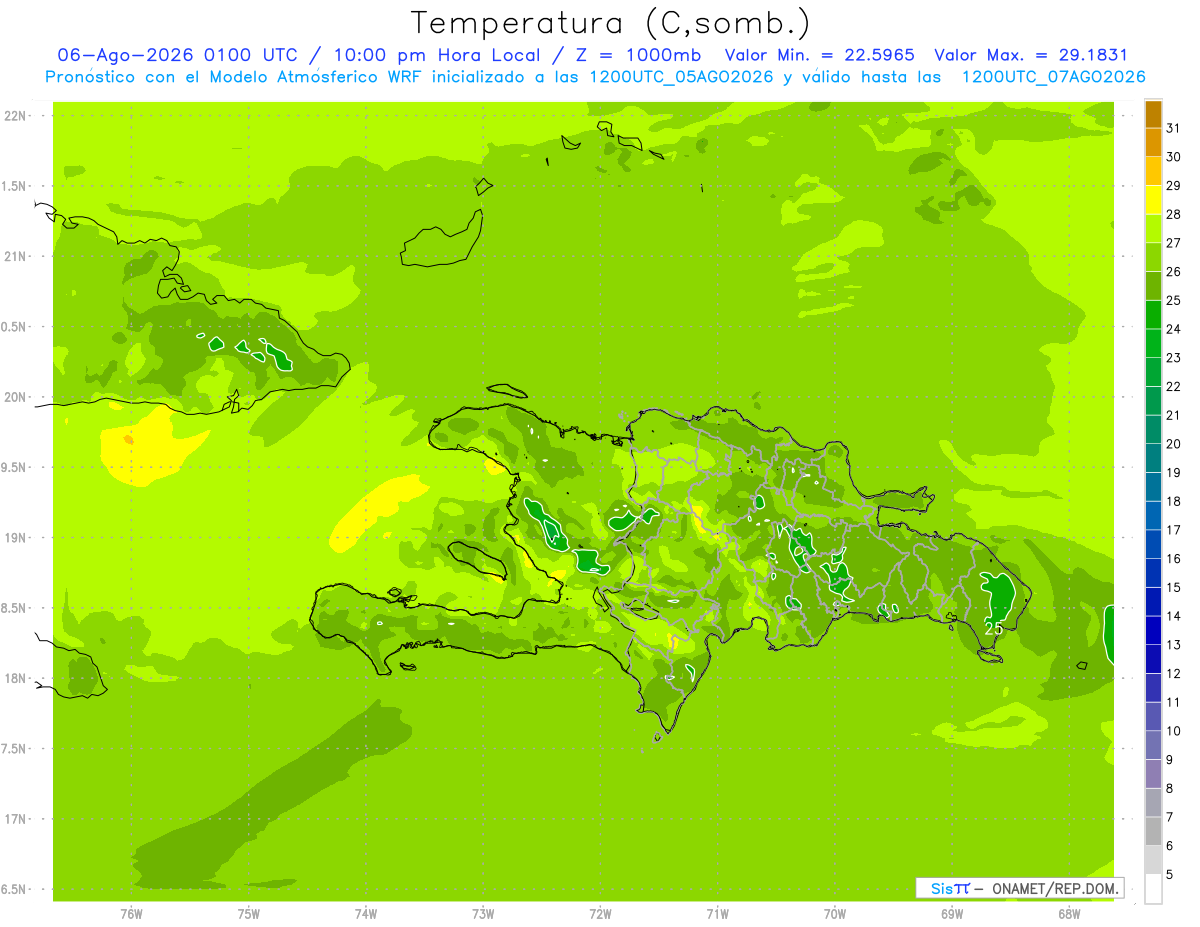Click the "69W" longitude label

click(952, 914)
